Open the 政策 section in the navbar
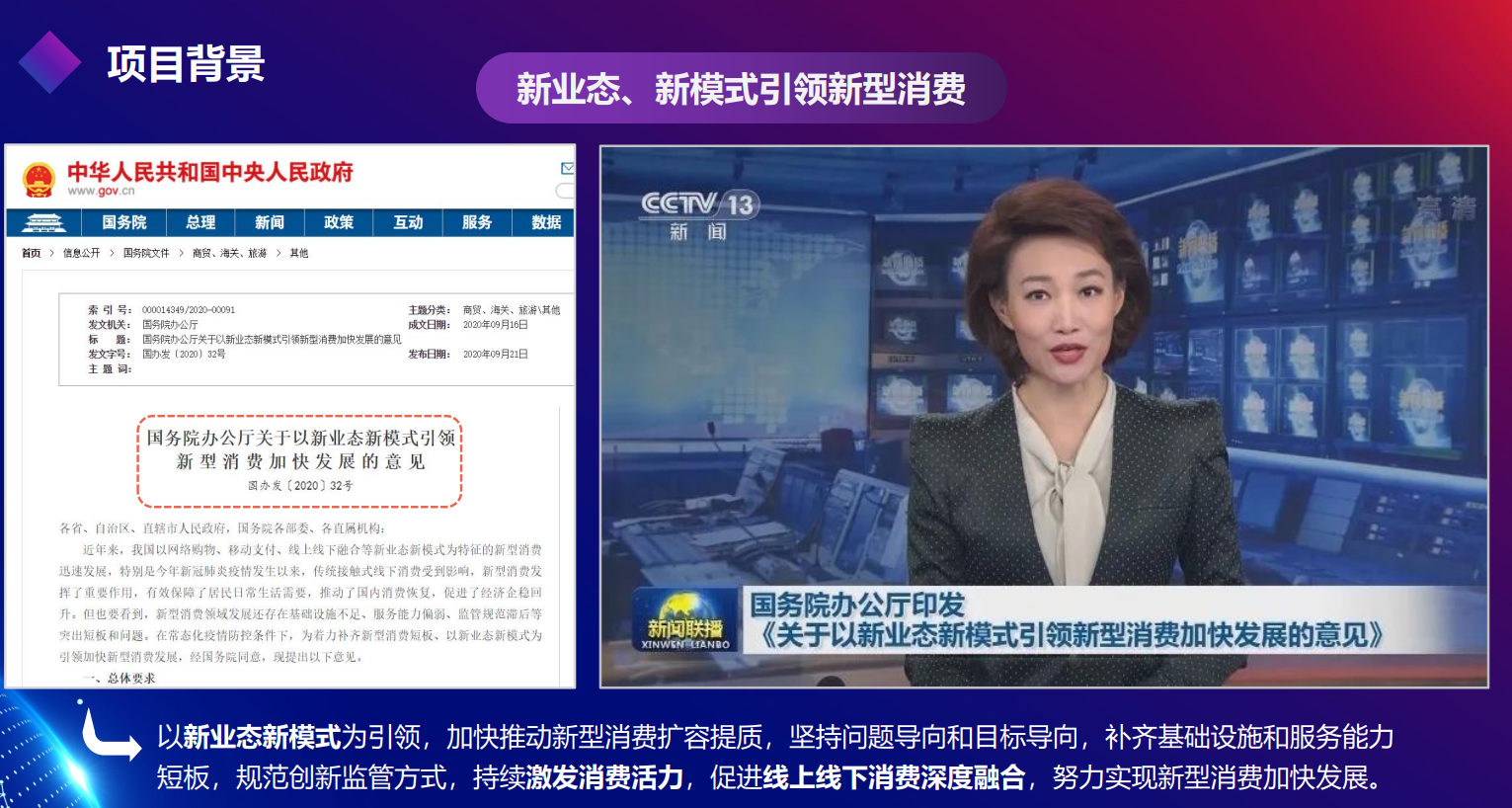This screenshot has height=808, width=1512. 339,222
